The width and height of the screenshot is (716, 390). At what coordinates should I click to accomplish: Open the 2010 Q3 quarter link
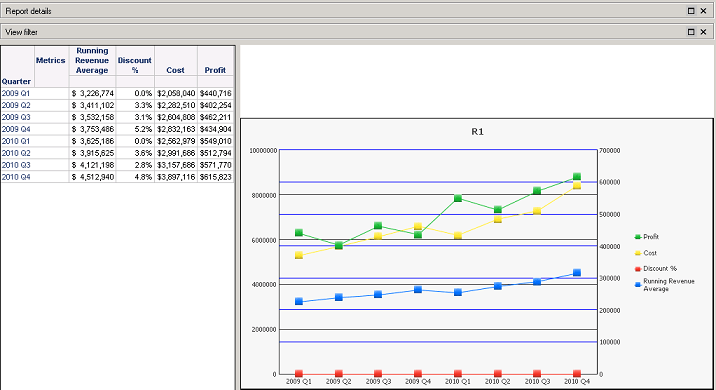click(x=16, y=165)
